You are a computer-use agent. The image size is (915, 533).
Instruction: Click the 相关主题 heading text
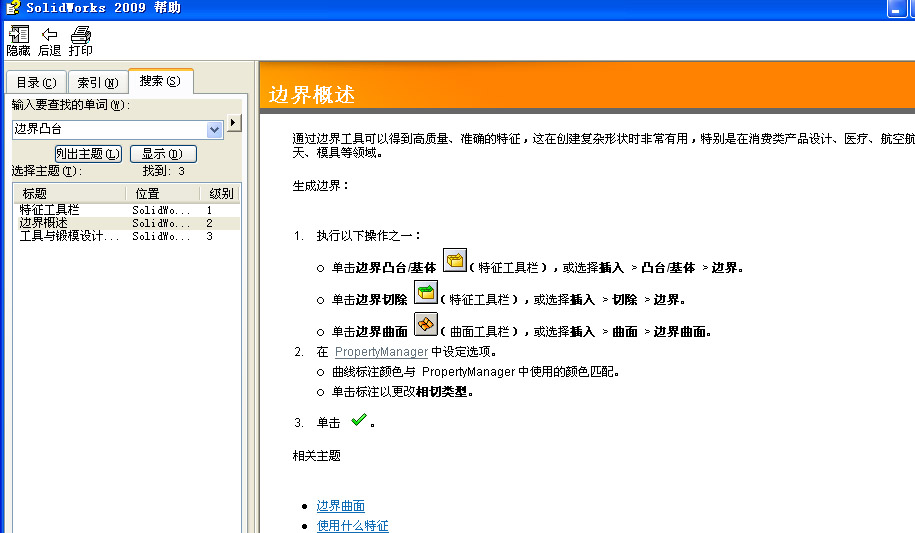[x=316, y=455]
